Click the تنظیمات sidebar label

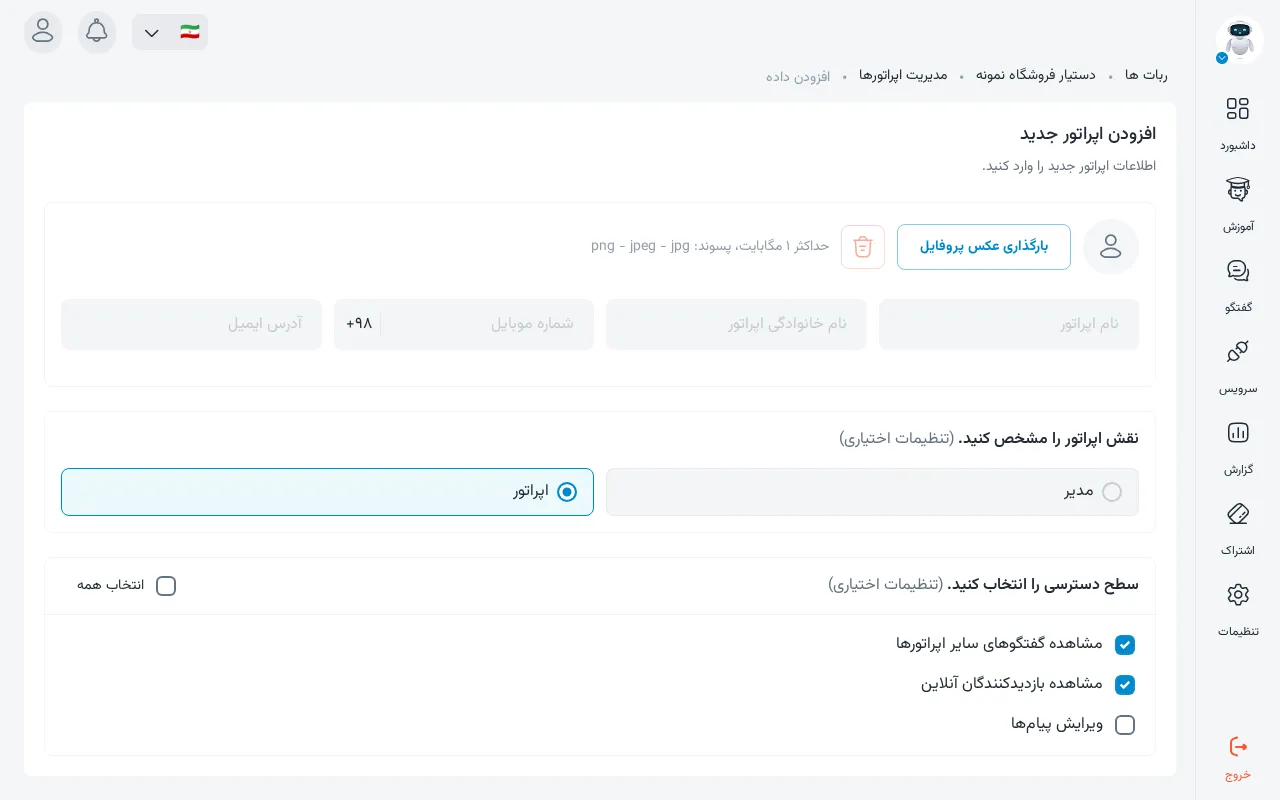coord(1238,631)
